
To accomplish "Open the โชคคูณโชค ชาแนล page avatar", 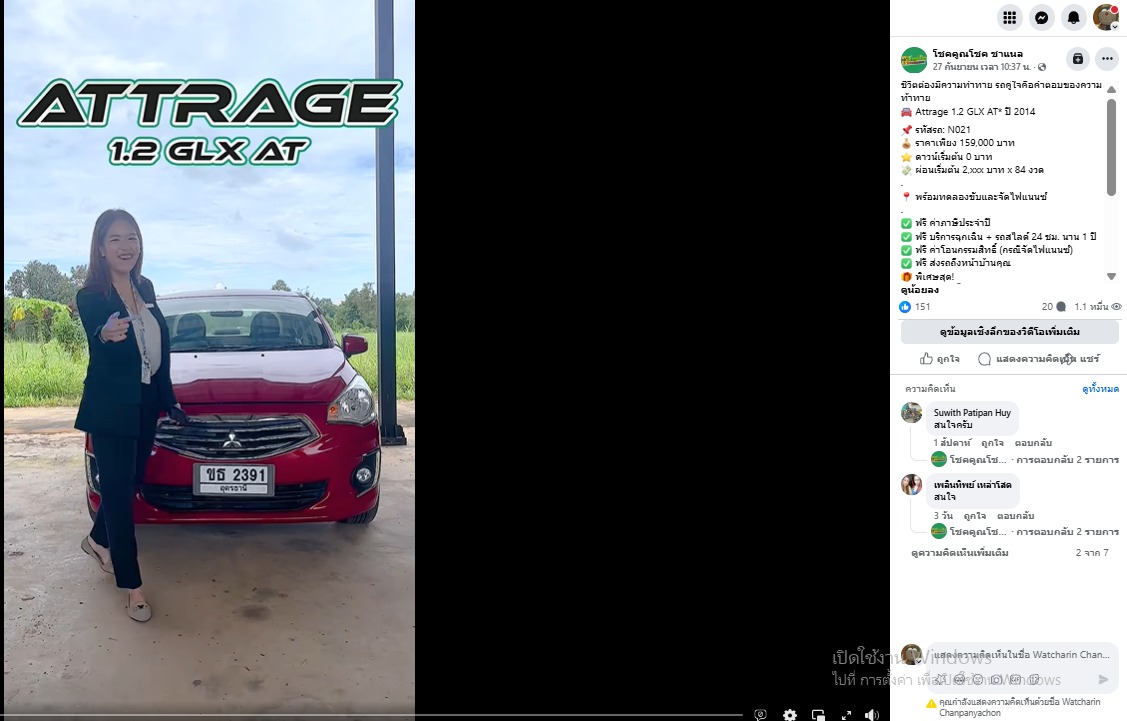I will click(x=914, y=60).
